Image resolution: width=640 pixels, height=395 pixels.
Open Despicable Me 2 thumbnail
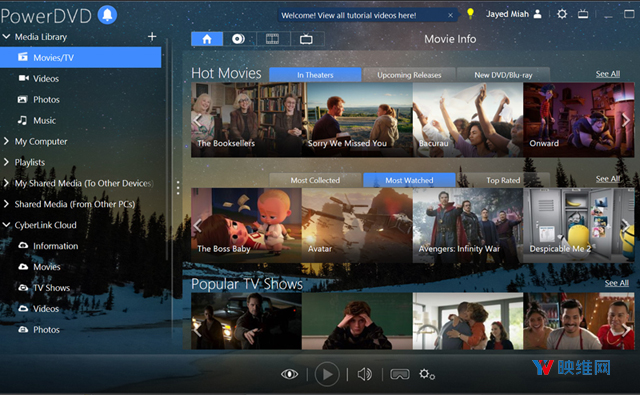[579, 225]
